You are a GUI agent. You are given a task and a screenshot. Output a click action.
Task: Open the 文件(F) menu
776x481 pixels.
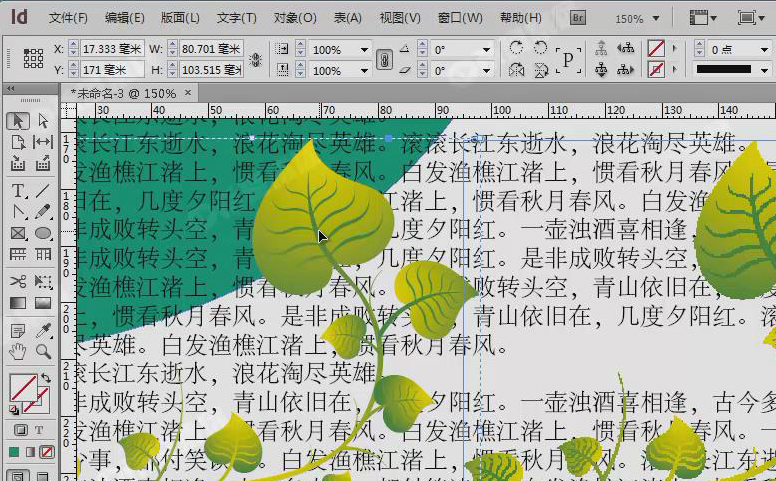click(68, 18)
